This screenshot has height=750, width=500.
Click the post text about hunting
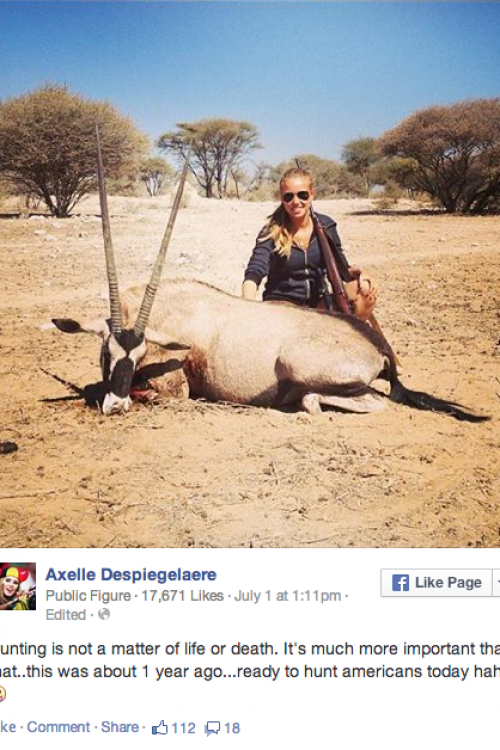pos(250,660)
